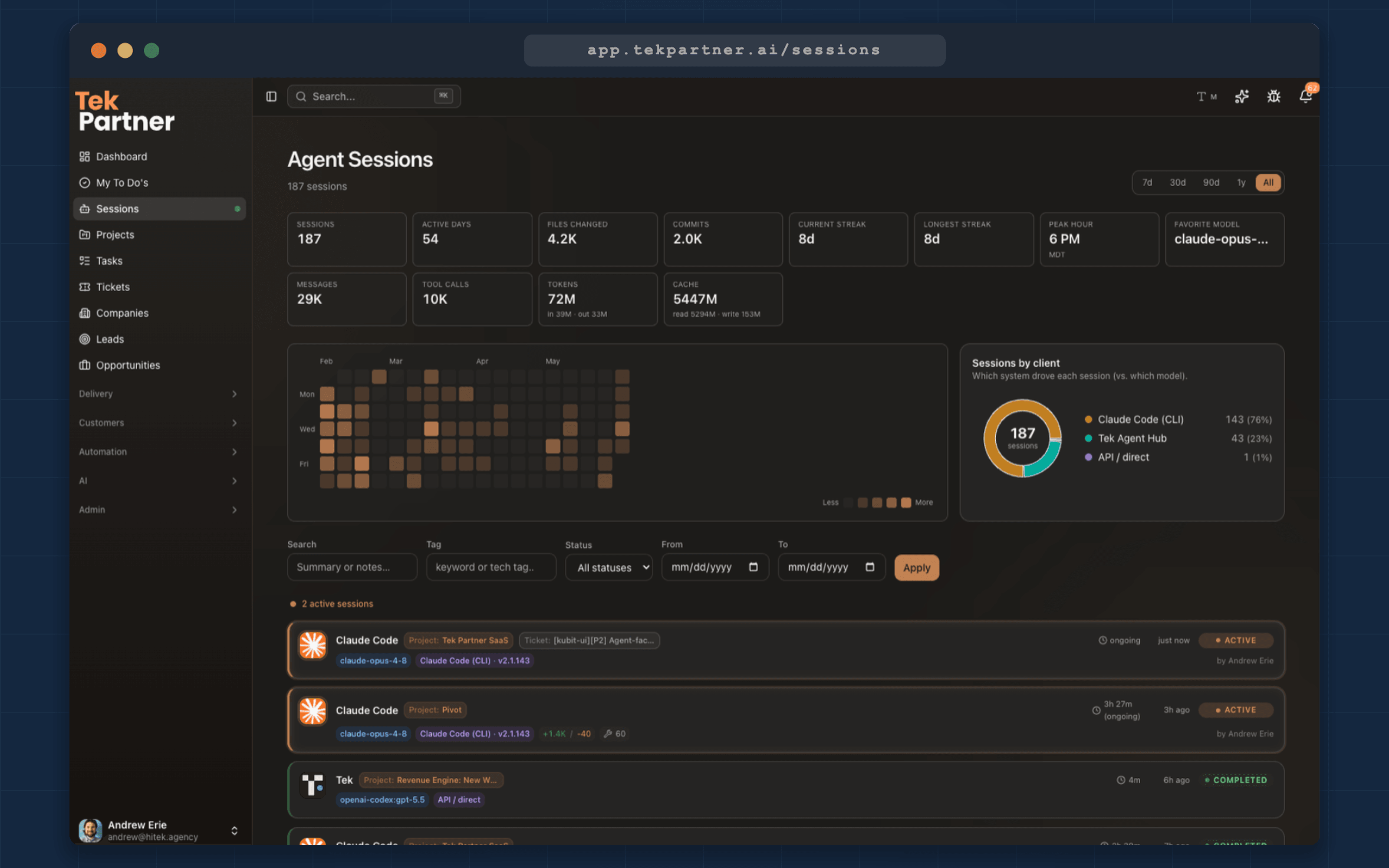1389x868 pixels.
Task: Click the openai-codex:gpt-5.5 model tag
Action: tap(382, 800)
